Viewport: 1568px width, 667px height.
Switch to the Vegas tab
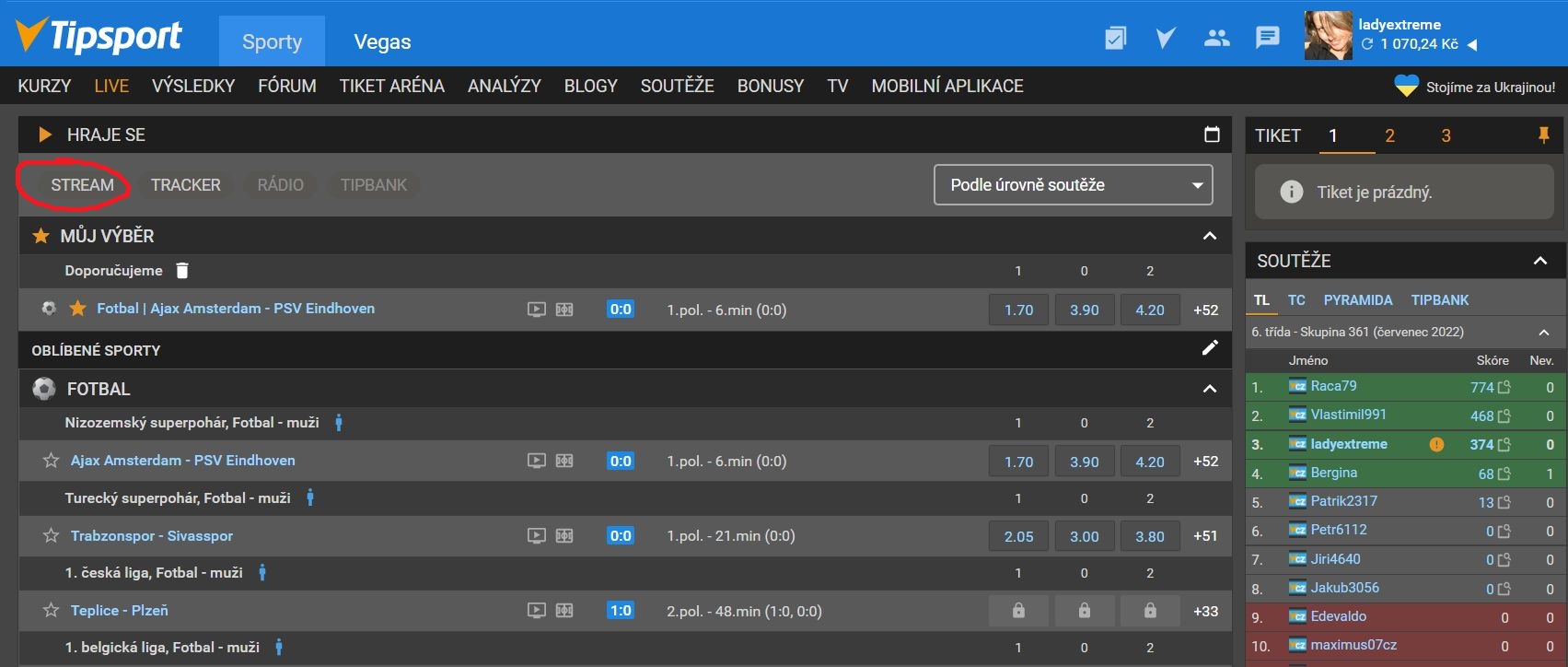382,41
